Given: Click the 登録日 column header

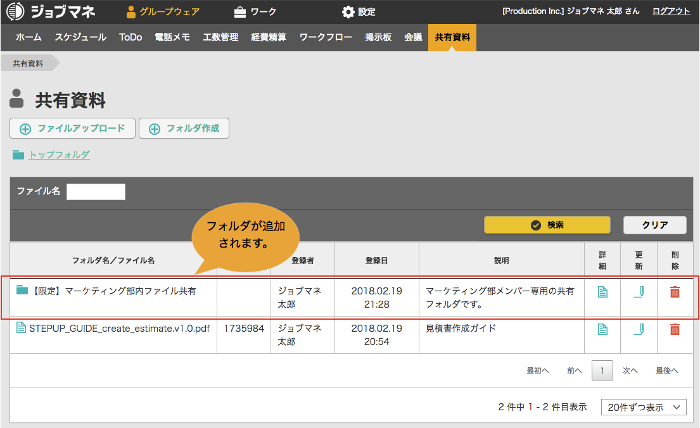Looking at the screenshot, I should (x=377, y=260).
